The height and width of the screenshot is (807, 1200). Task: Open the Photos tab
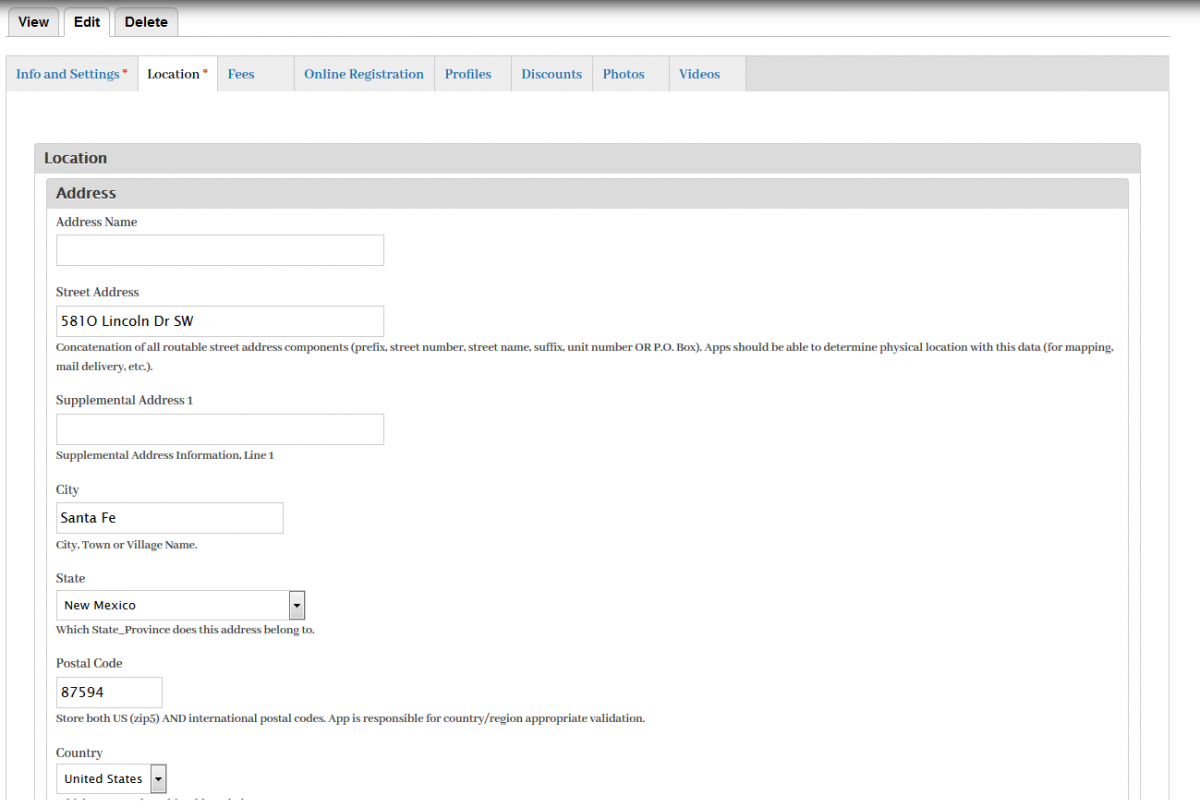pyautogui.click(x=624, y=74)
